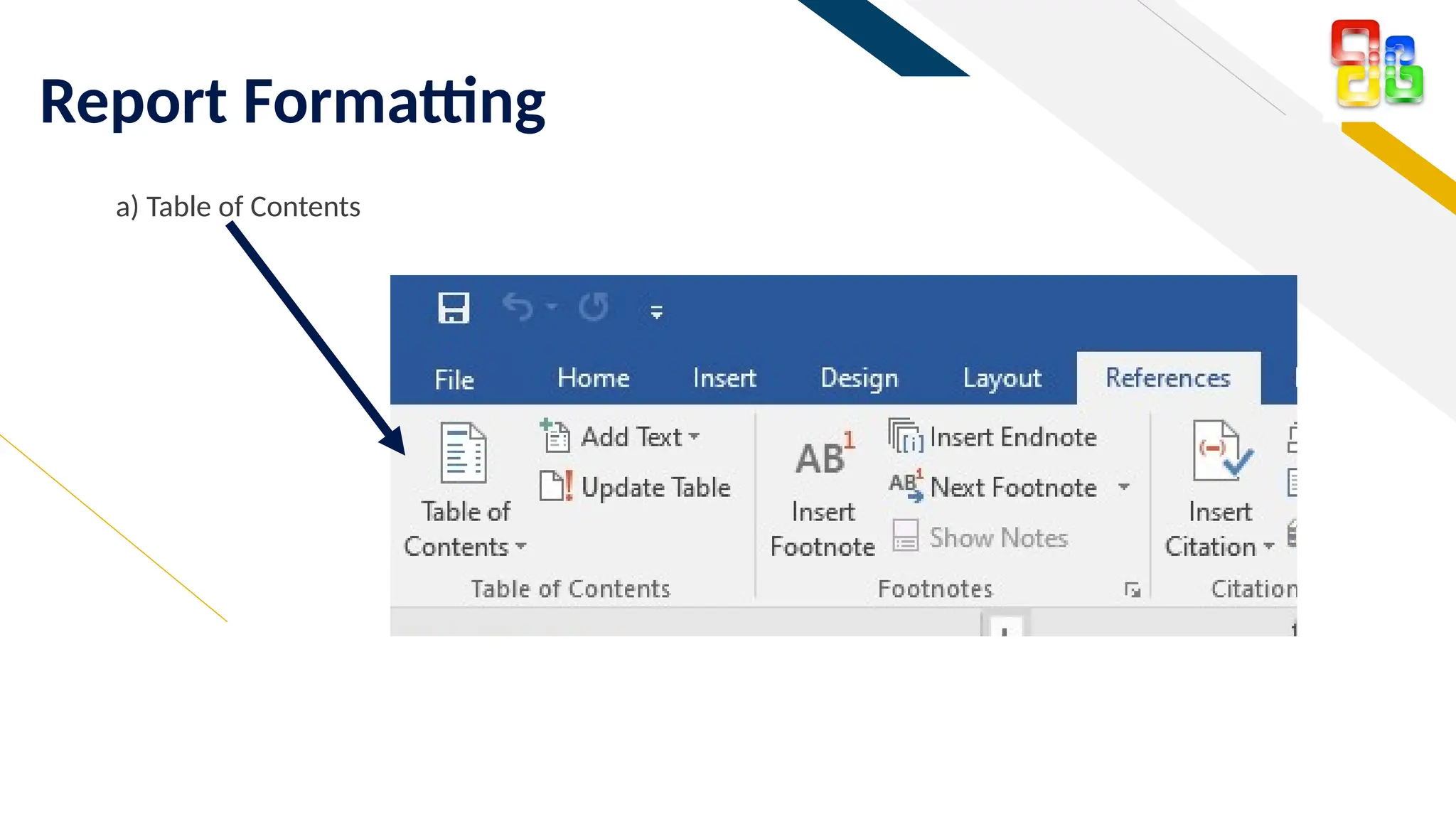This screenshot has height=819, width=1456.
Task: Open the Undo history dropdown arrow
Action: click(552, 307)
